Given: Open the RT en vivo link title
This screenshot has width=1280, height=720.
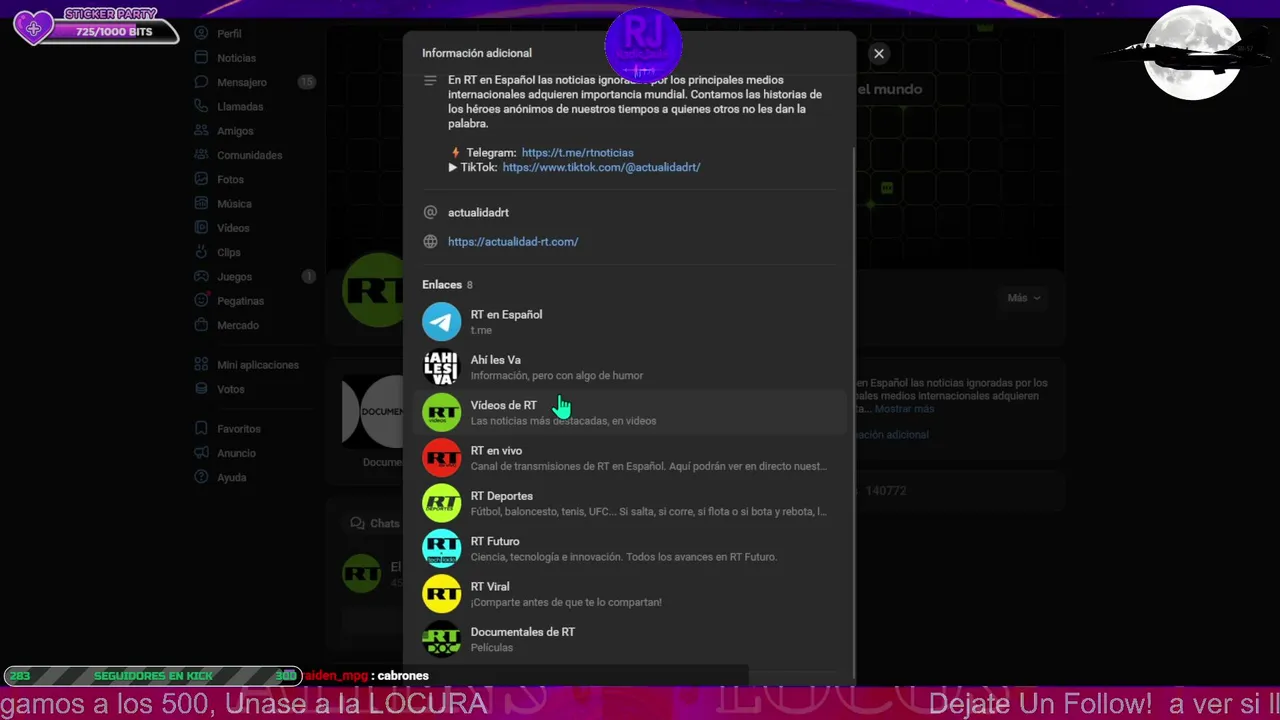Looking at the screenshot, I should pyautogui.click(x=496, y=451).
